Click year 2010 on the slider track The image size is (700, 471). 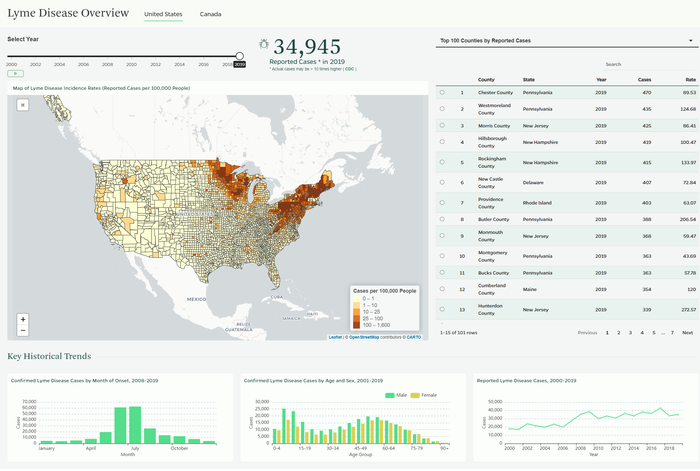pos(131,56)
